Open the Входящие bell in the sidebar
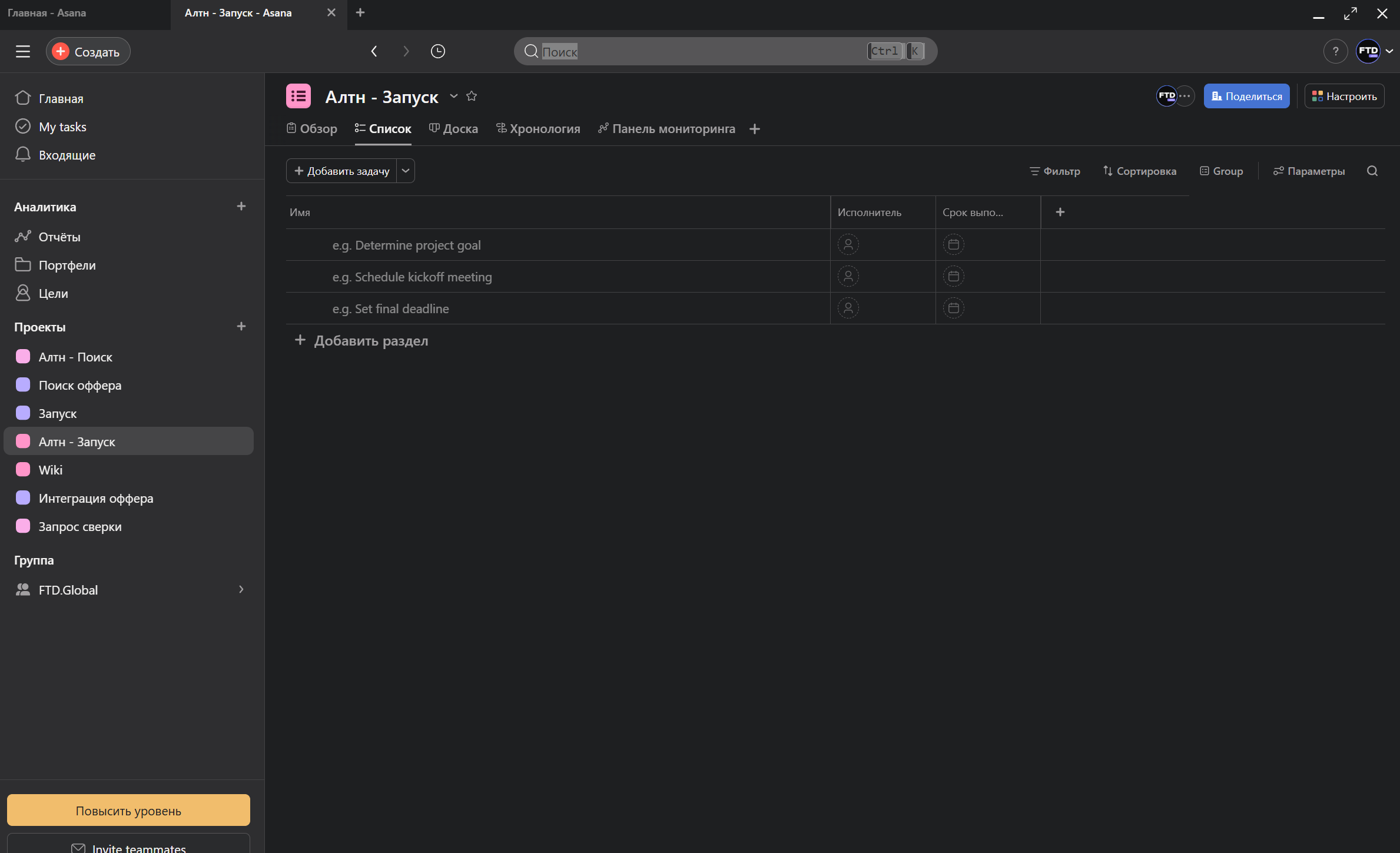Viewport: 1400px width, 853px height. point(23,154)
